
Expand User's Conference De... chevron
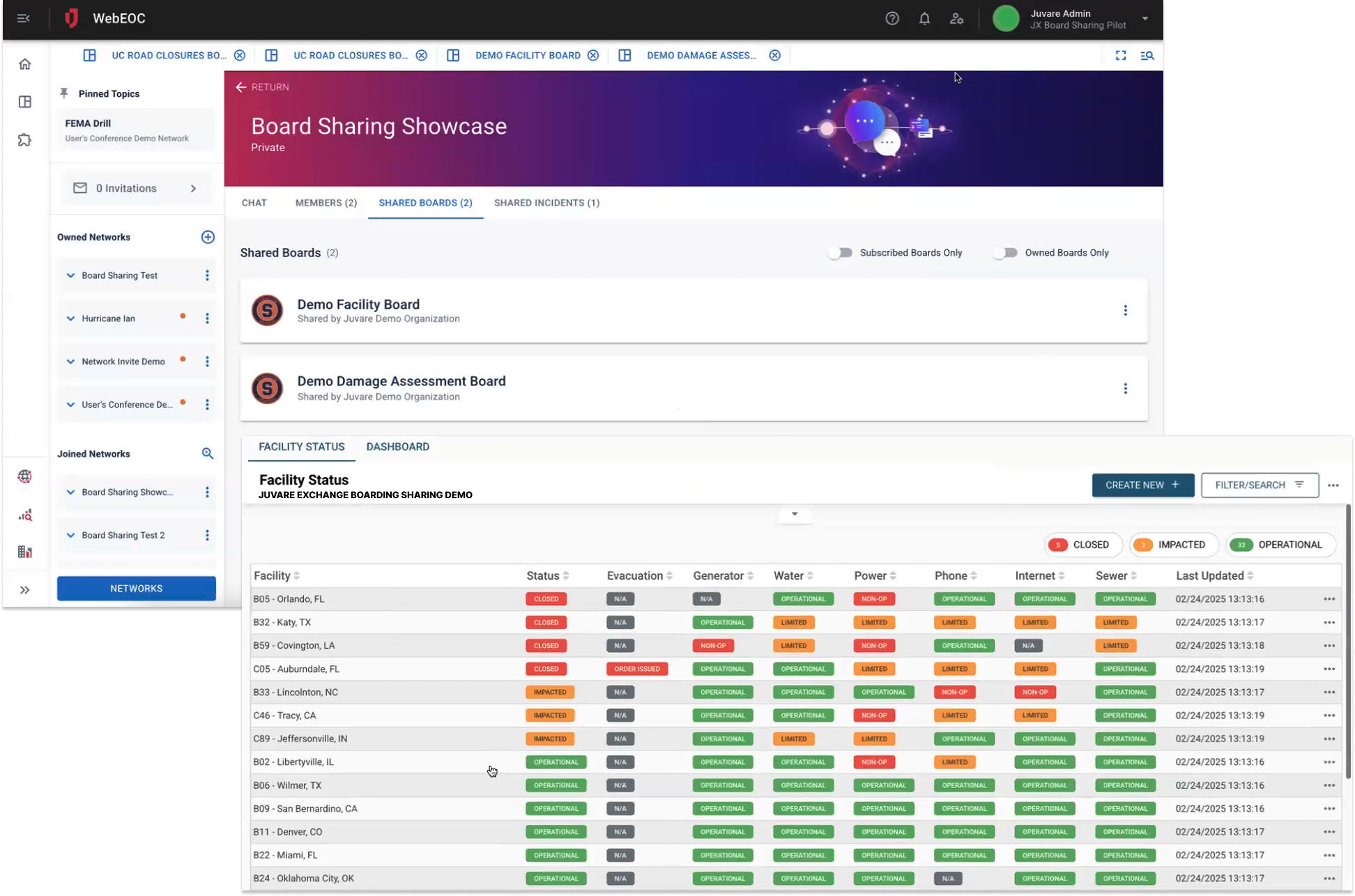[x=70, y=405]
